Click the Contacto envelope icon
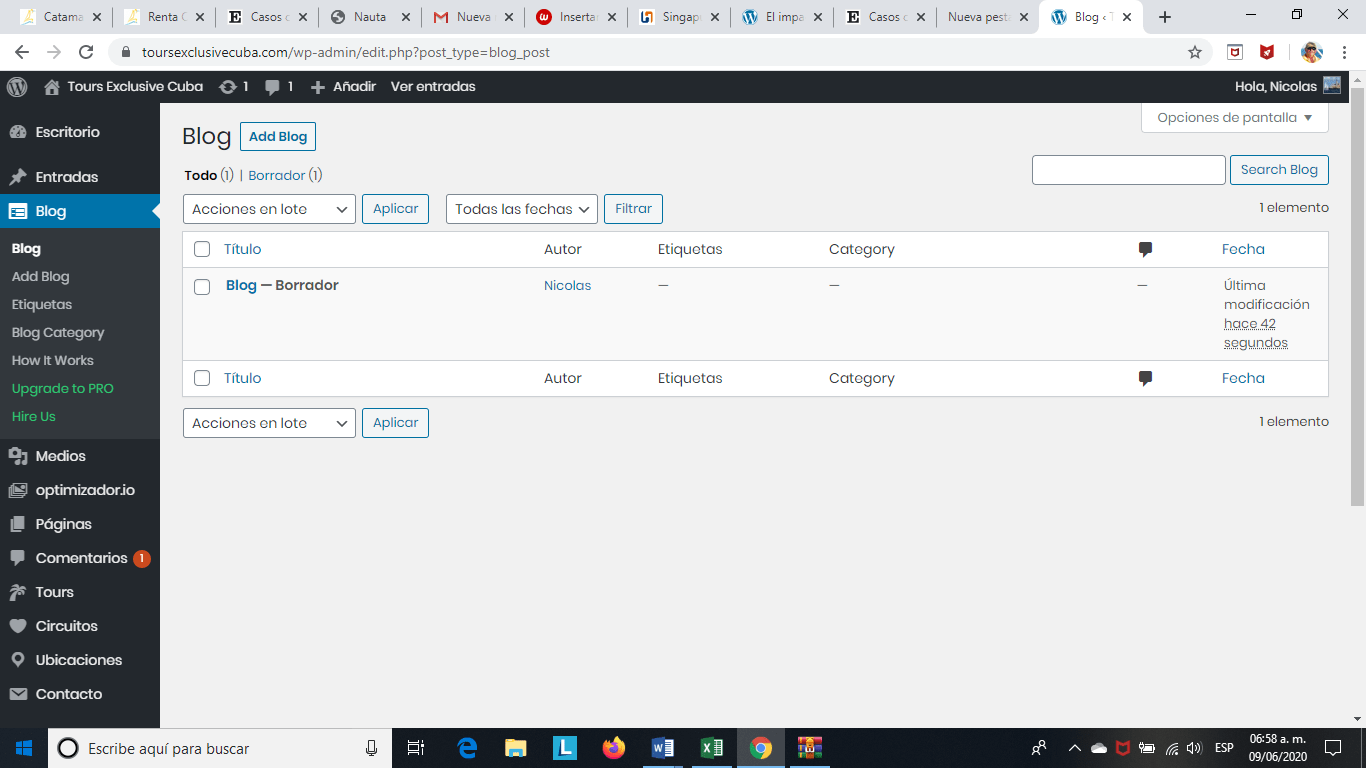 (17, 694)
